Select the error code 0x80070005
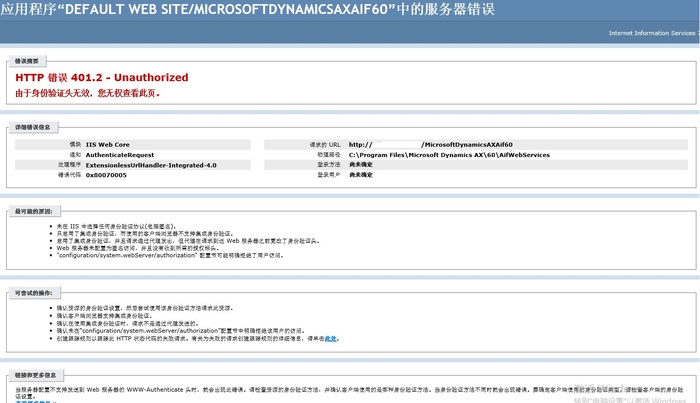Viewport: 700px width, 403px height. tap(106, 175)
